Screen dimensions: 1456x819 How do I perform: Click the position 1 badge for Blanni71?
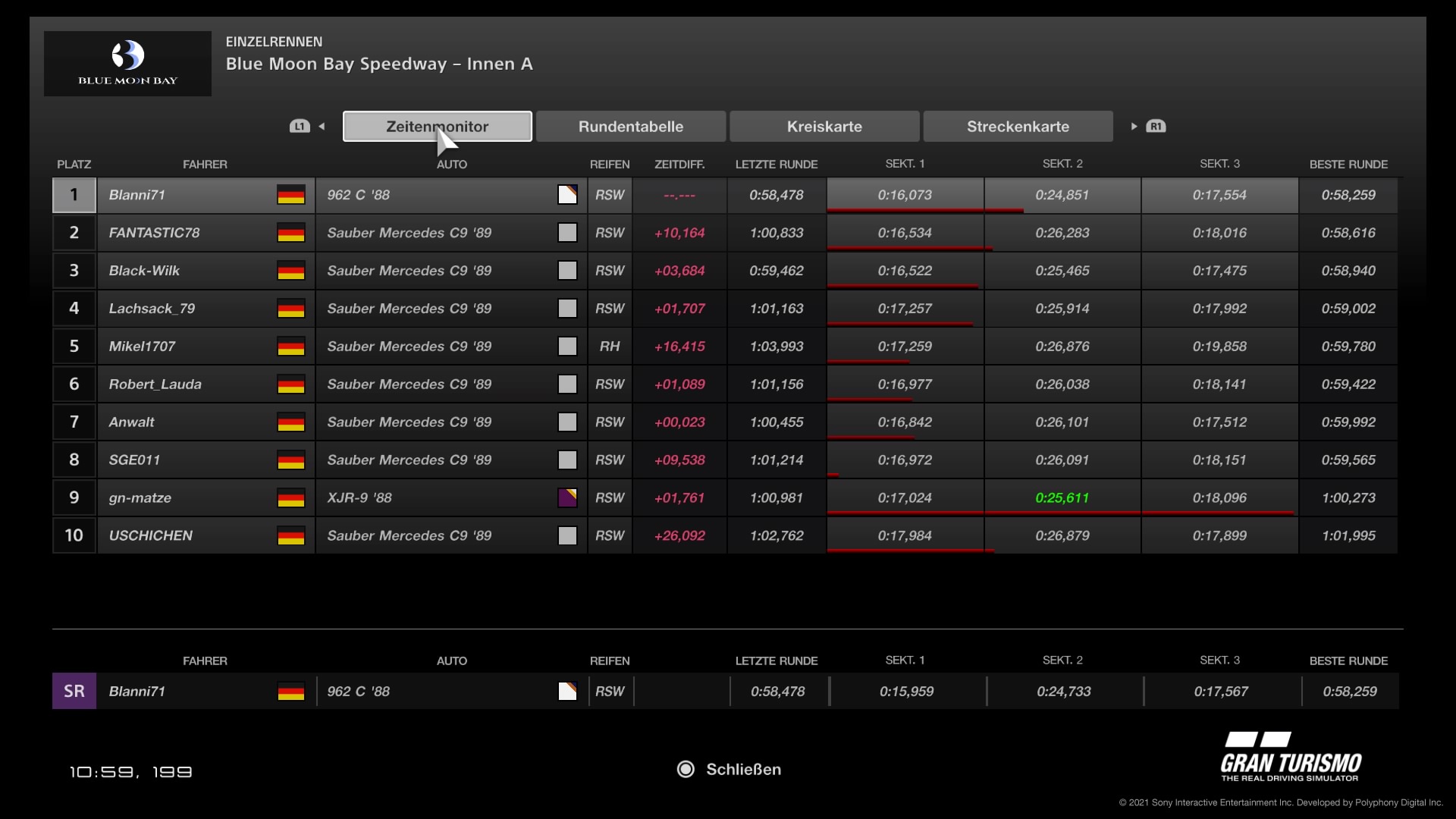click(x=74, y=195)
